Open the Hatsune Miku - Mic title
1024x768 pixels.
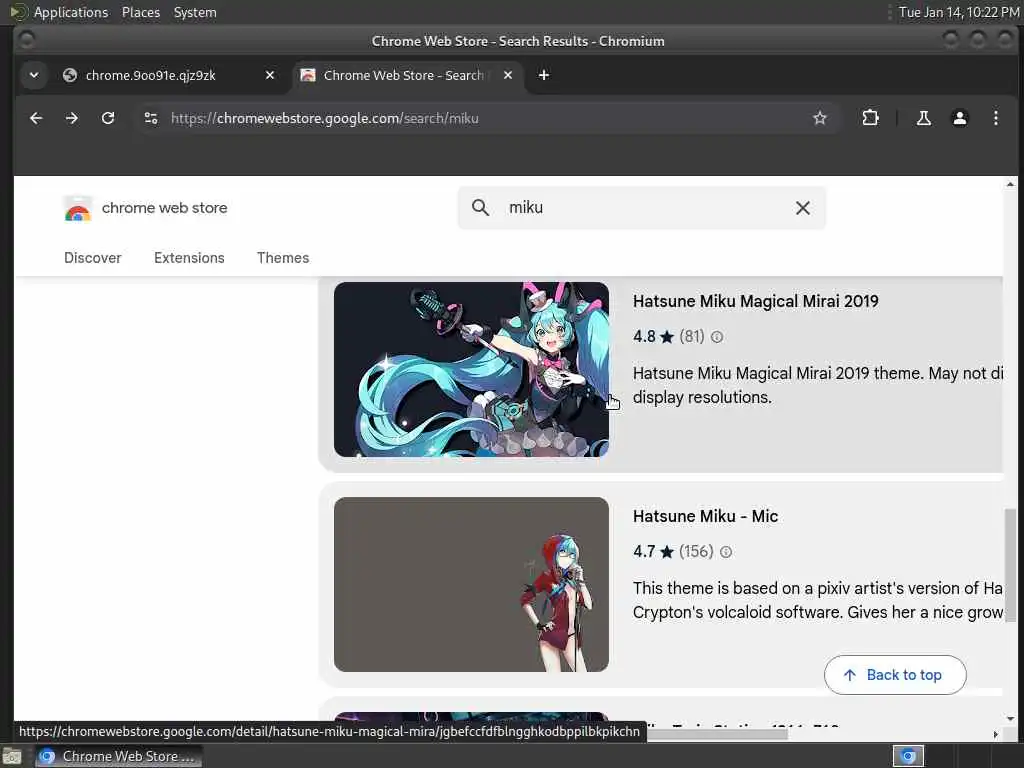click(x=705, y=516)
